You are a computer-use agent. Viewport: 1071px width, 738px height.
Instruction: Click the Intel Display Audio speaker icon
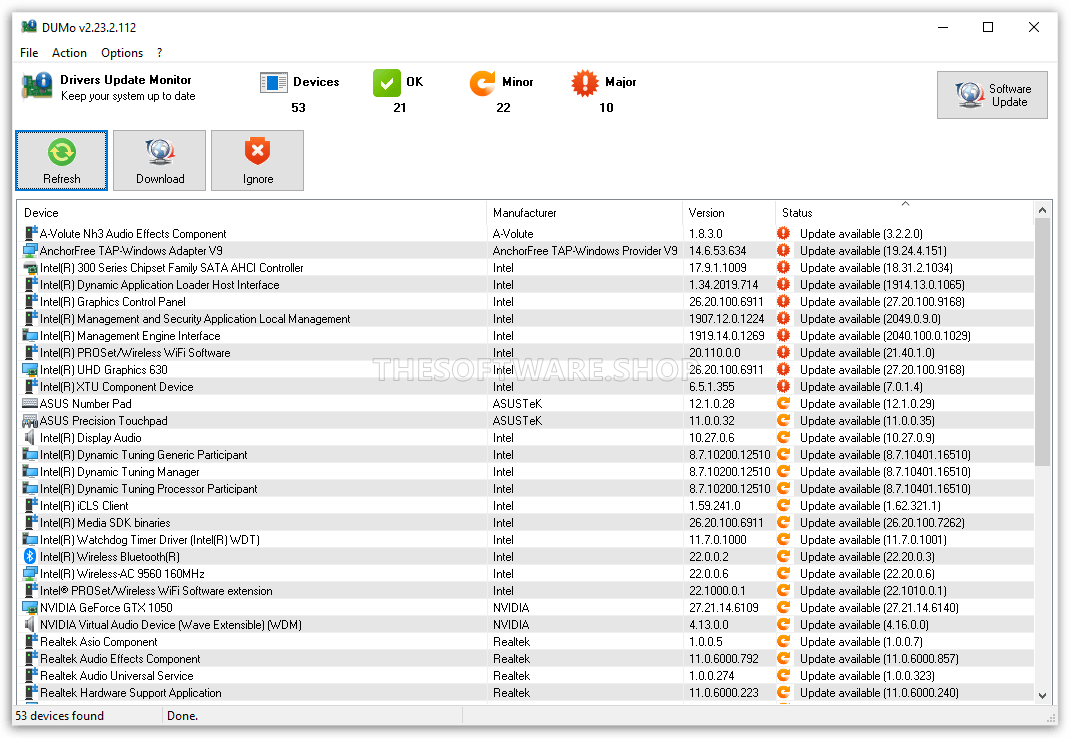[x=31, y=437]
